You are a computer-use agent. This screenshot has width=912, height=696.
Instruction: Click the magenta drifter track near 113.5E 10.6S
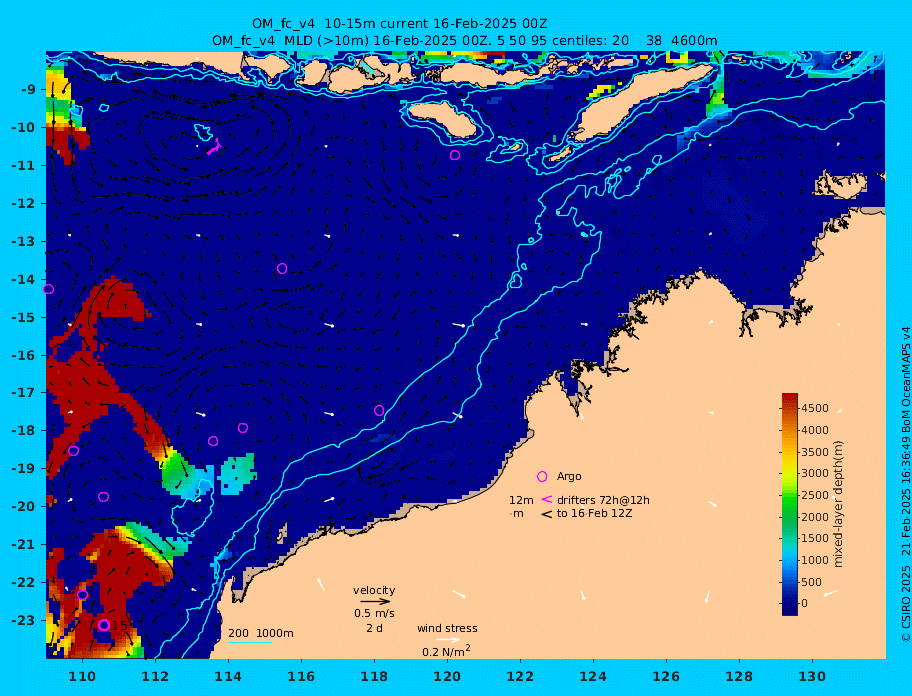[214, 147]
